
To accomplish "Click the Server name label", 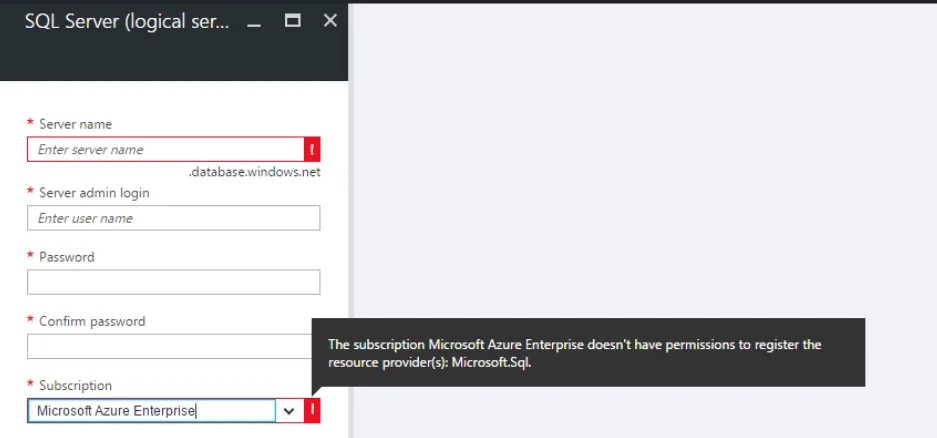I will 75,124.
